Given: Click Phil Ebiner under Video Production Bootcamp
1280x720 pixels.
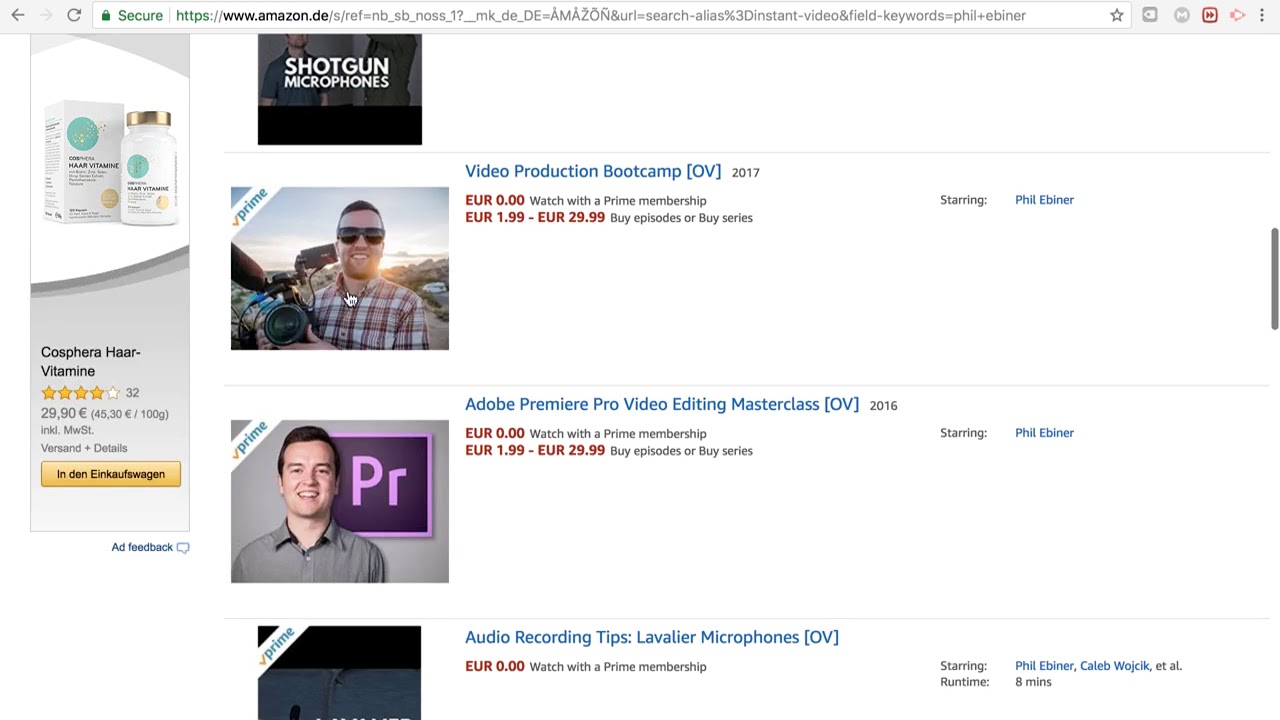Looking at the screenshot, I should (1044, 200).
